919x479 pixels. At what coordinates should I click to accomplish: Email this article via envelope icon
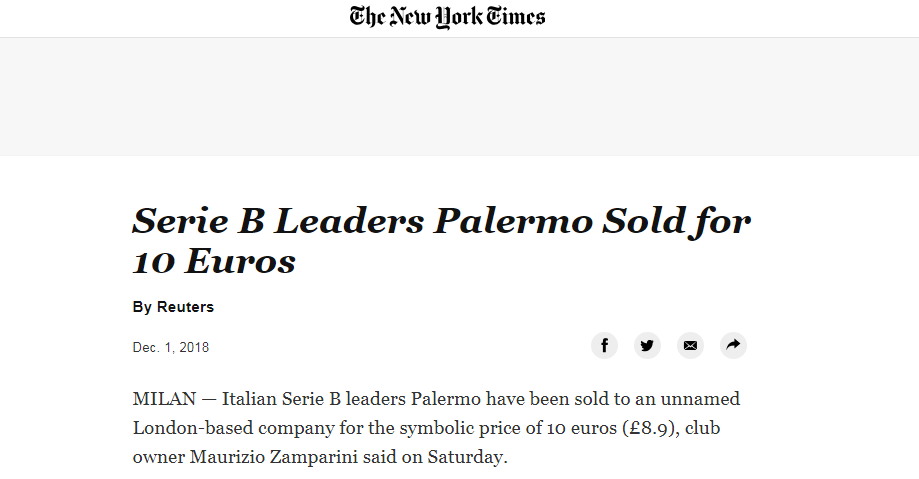click(x=690, y=346)
